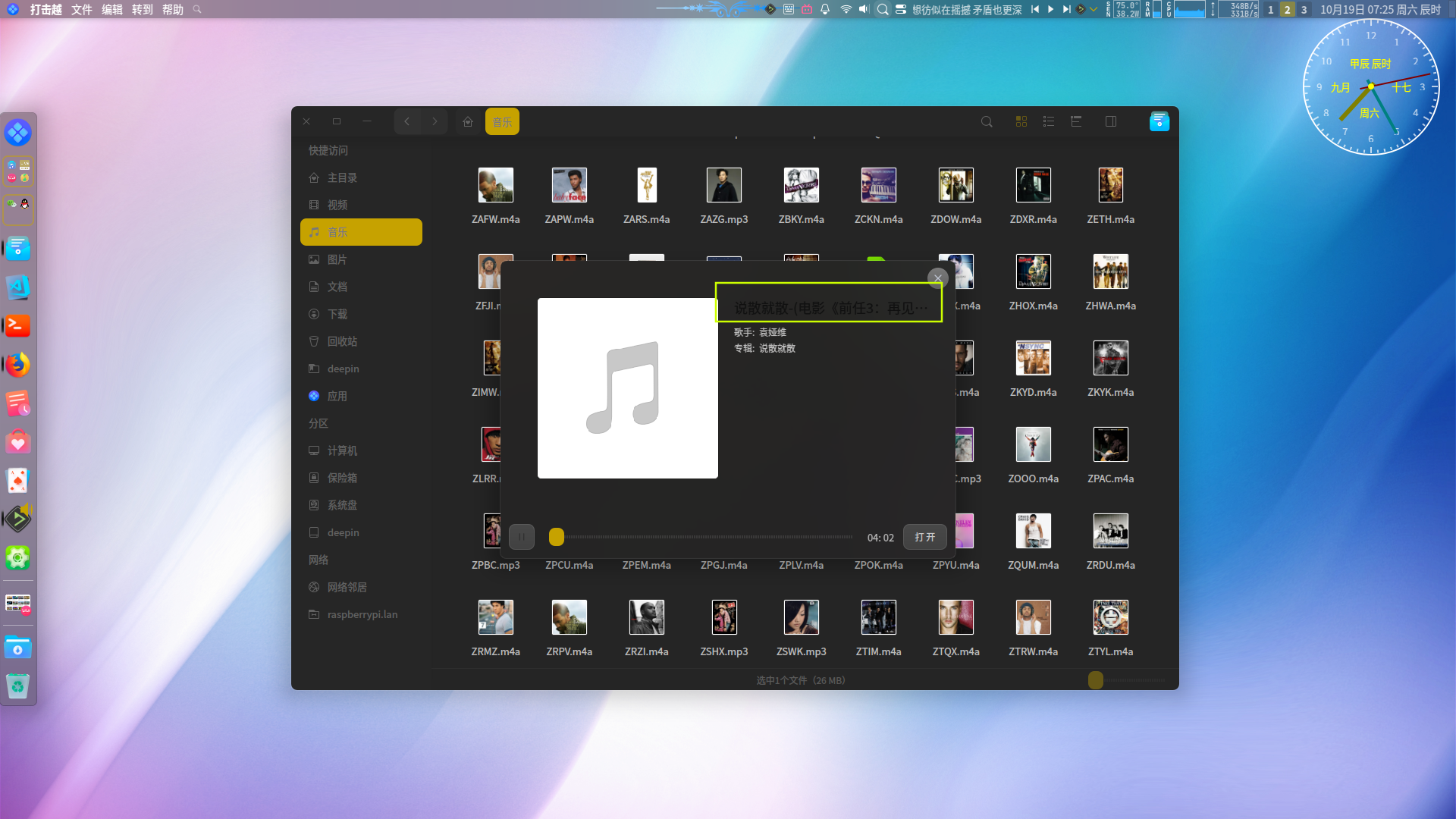
Task: Open 网络邻居 in the sidebar
Action: point(361,587)
